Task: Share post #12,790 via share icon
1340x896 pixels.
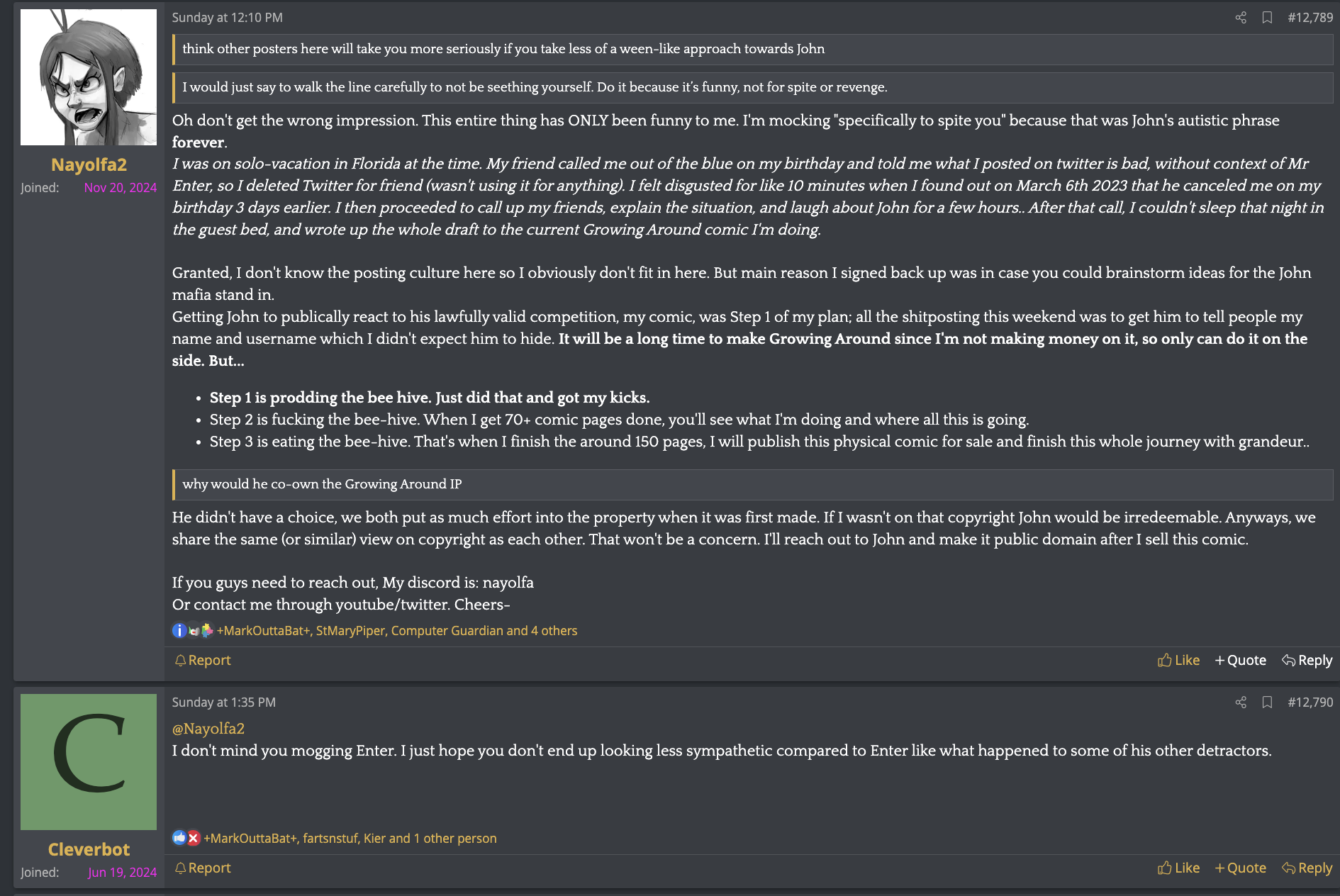Action: pos(1241,702)
